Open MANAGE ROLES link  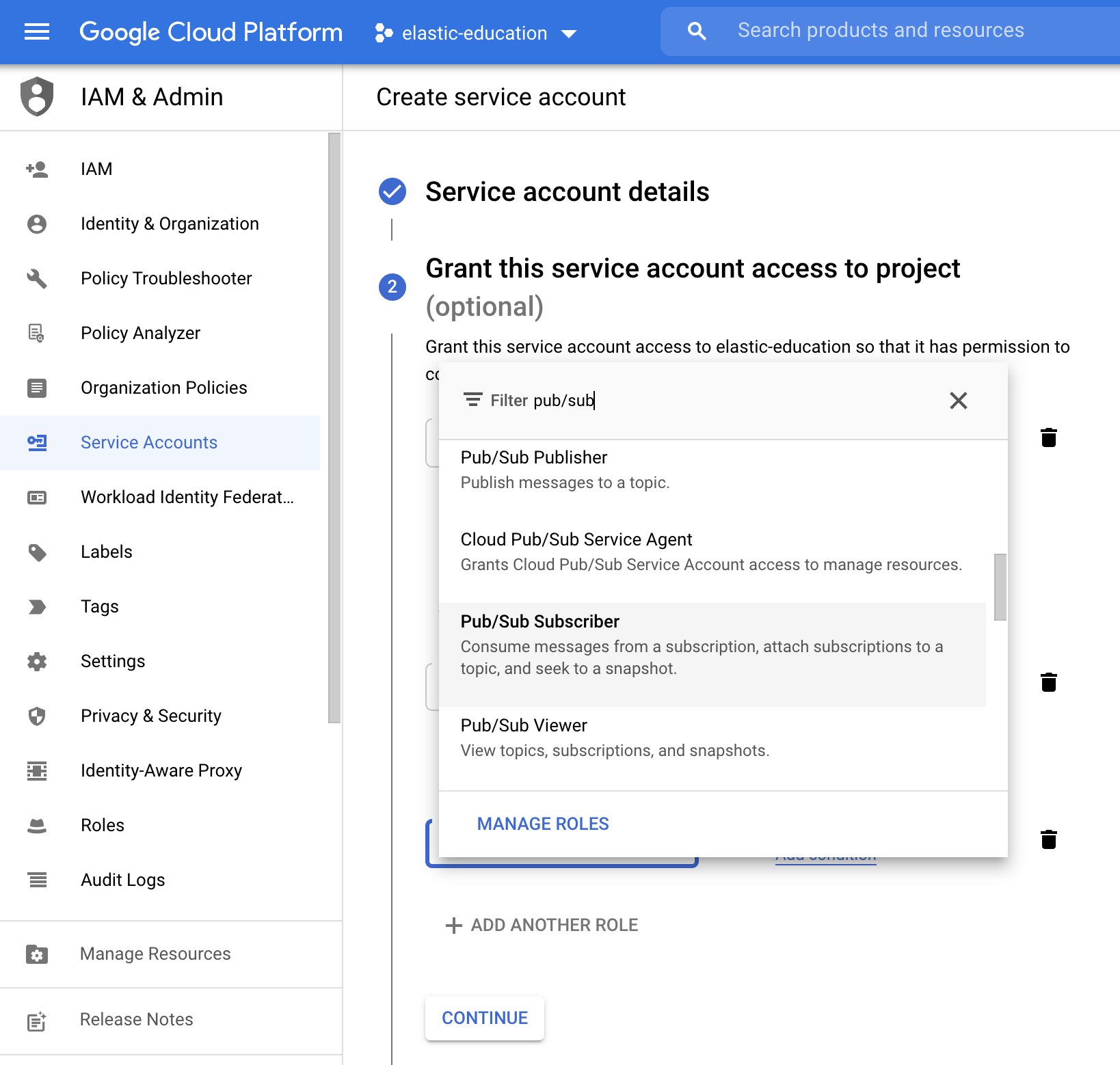click(x=542, y=823)
